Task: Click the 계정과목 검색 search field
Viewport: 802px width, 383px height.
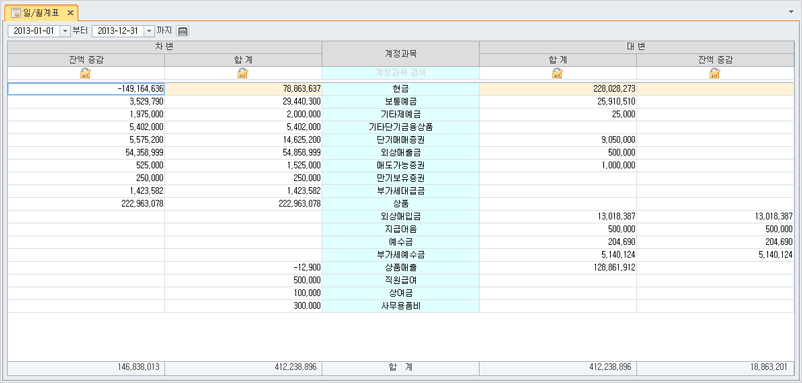Action: tap(400, 73)
